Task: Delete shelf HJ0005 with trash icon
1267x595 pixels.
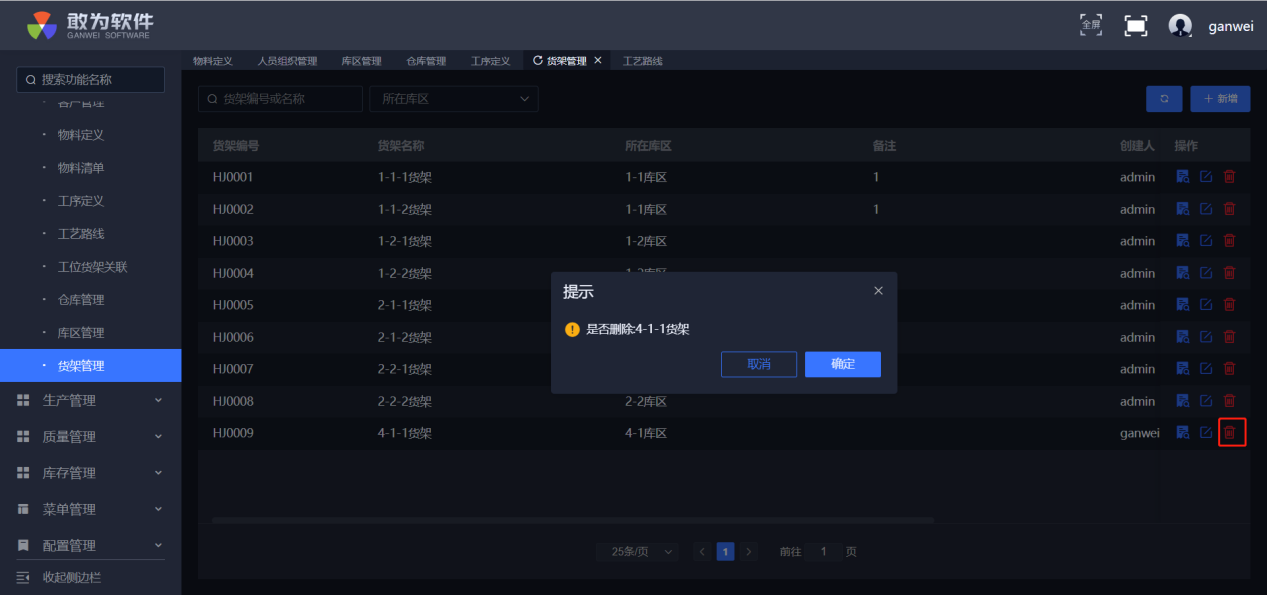Action: pyautogui.click(x=1230, y=305)
